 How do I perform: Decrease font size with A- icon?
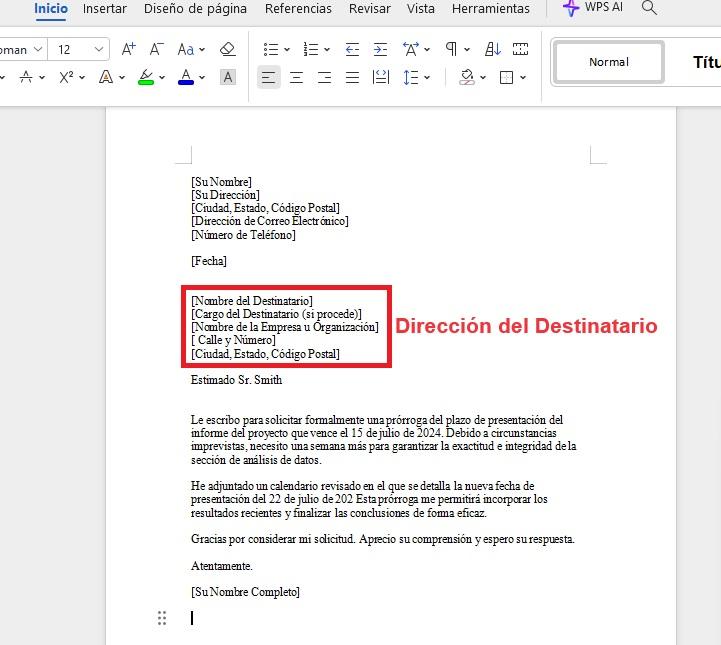click(156, 49)
